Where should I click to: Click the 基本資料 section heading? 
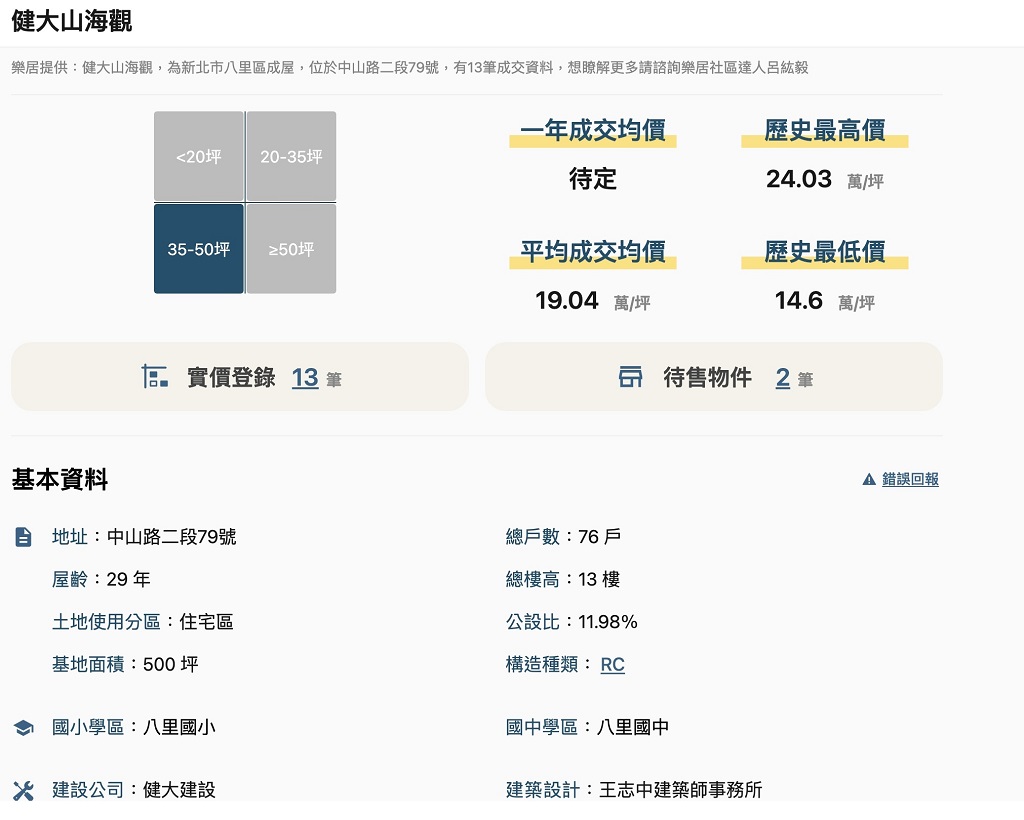point(60,480)
